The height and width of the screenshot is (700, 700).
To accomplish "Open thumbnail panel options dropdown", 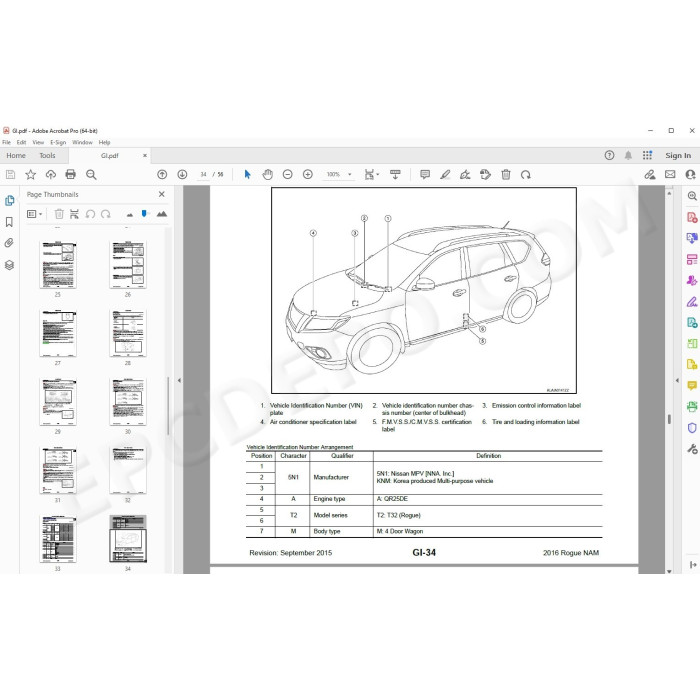I will (34, 214).
